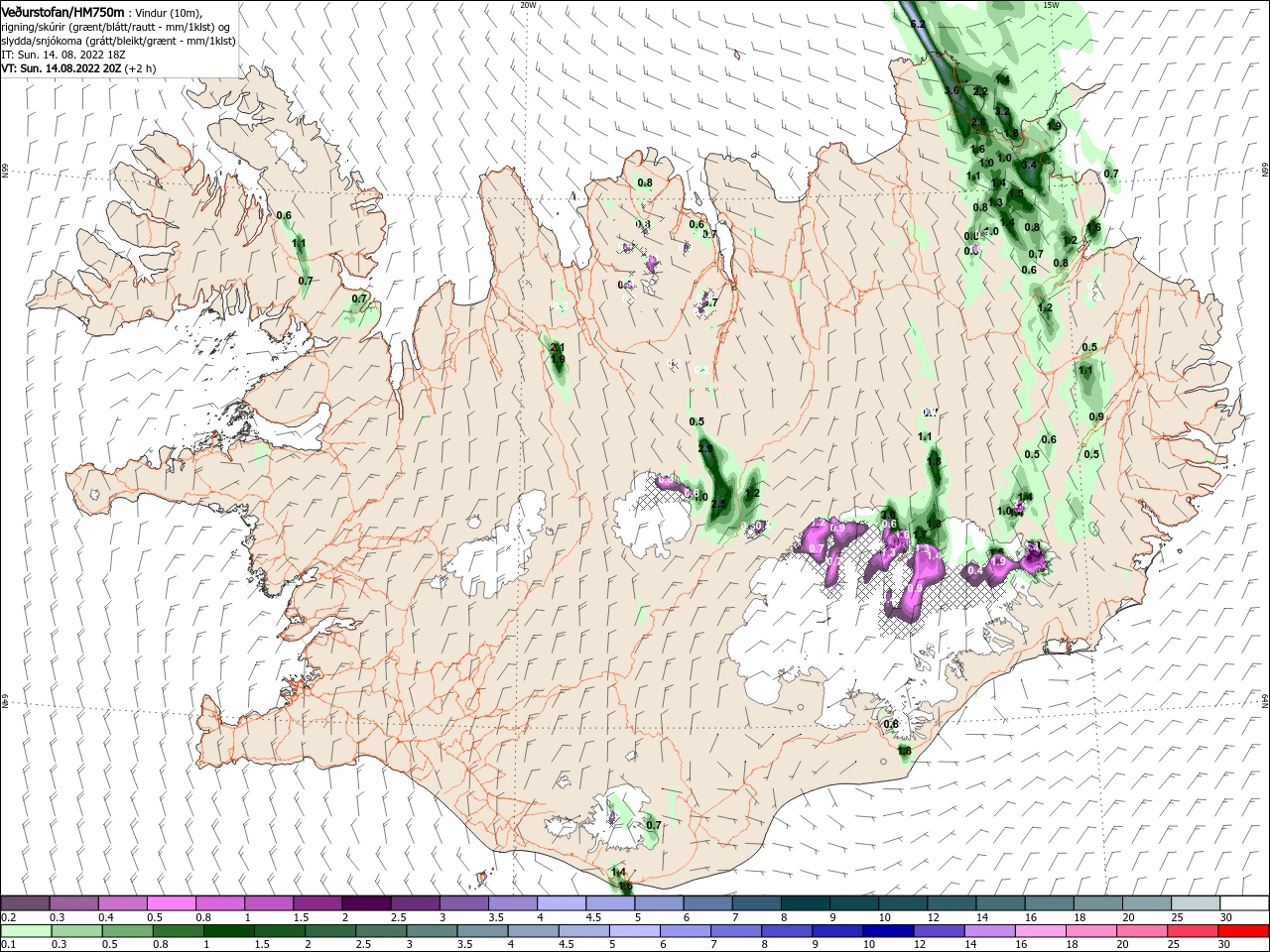The image size is (1270, 952).
Task: Click the 1.8 value on the southeast coast
Action: click(x=904, y=751)
